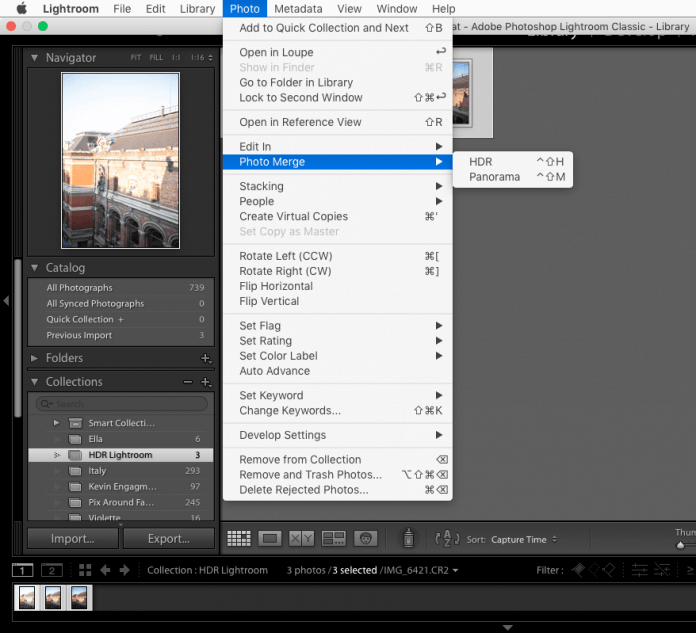
Task: Filter by unflagged status icon
Action: pyautogui.click(x=594, y=570)
